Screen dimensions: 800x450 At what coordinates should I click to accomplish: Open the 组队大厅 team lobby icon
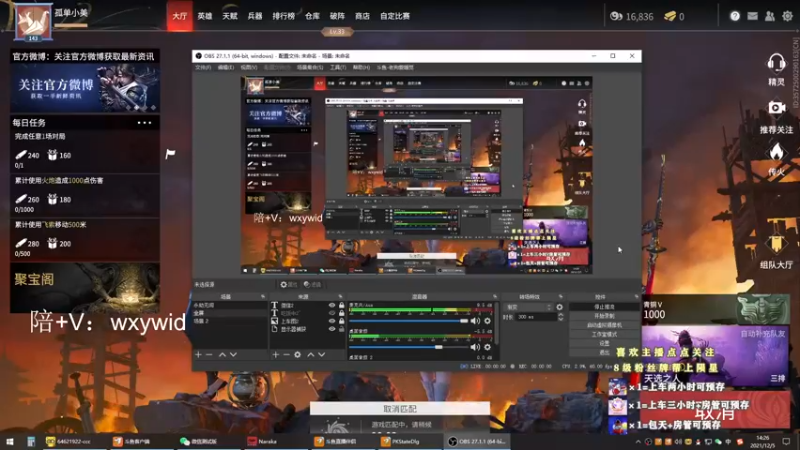(x=776, y=244)
